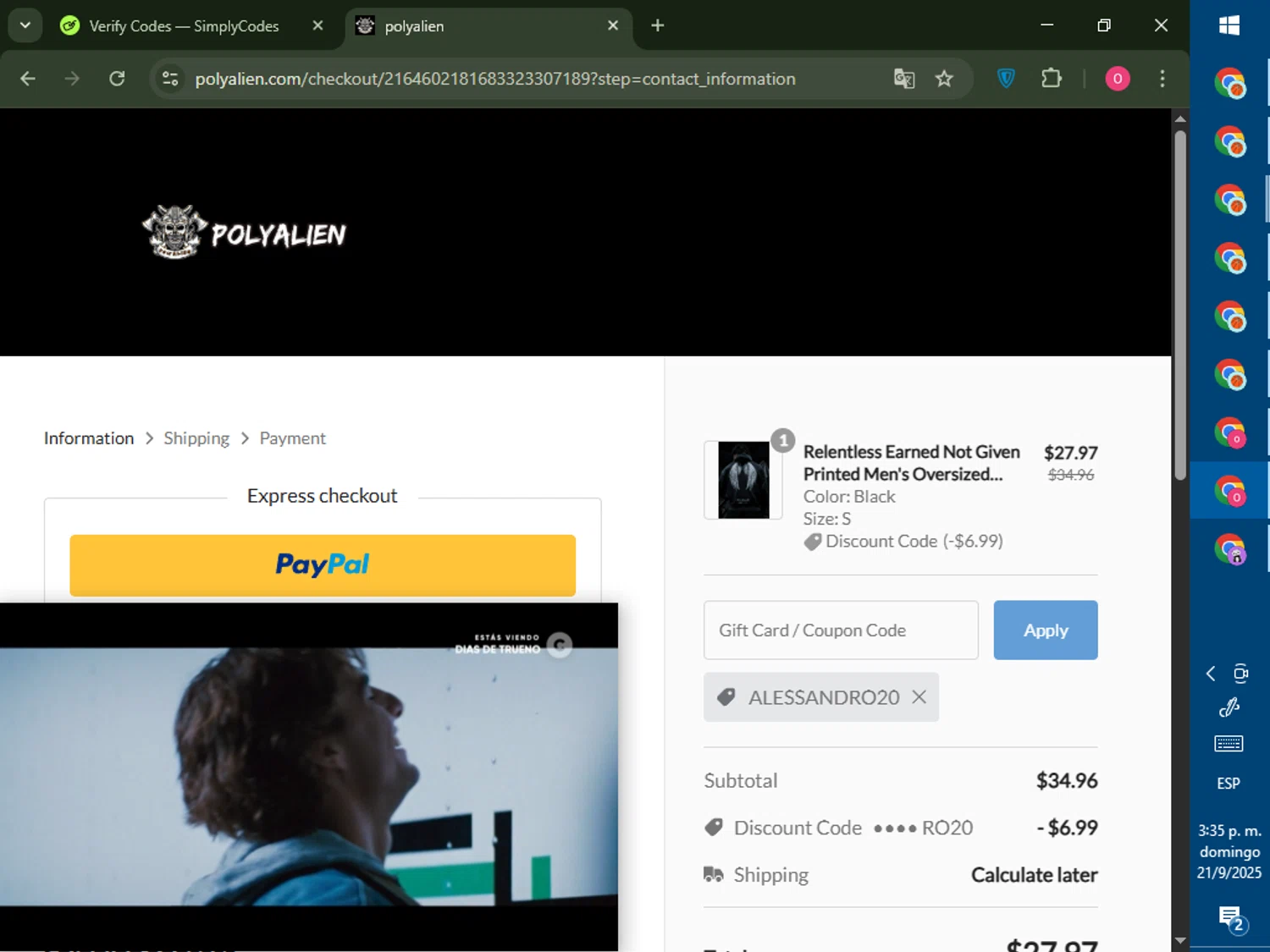Go to the Information breadcrumb step
The width and height of the screenshot is (1270, 952).
tap(89, 438)
